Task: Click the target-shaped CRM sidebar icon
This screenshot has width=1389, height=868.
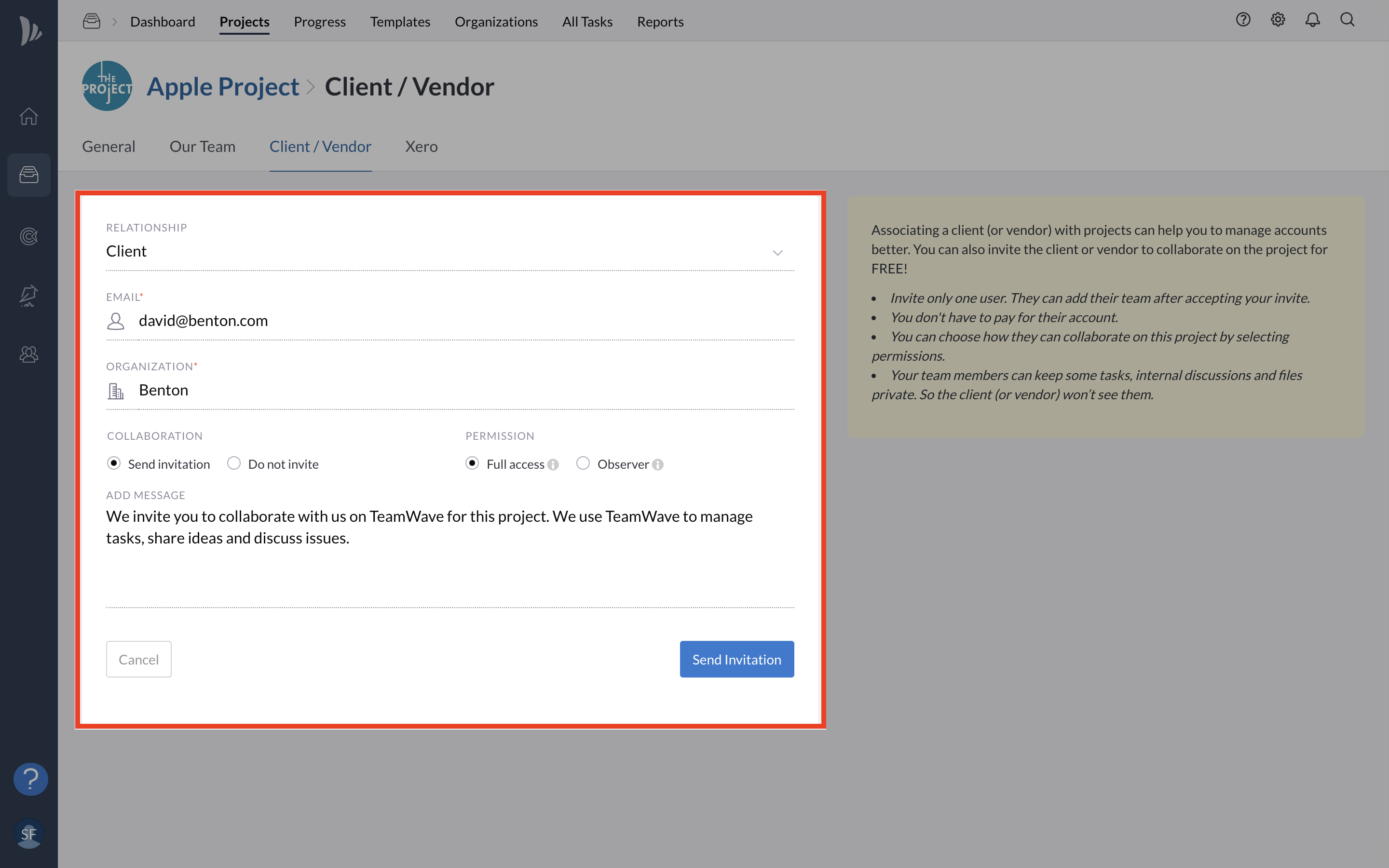Action: (29, 236)
